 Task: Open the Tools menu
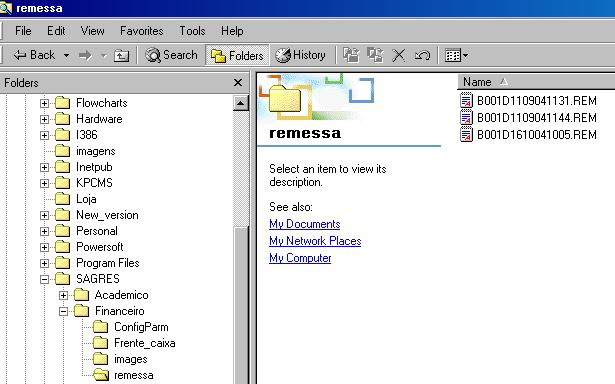[x=192, y=31]
